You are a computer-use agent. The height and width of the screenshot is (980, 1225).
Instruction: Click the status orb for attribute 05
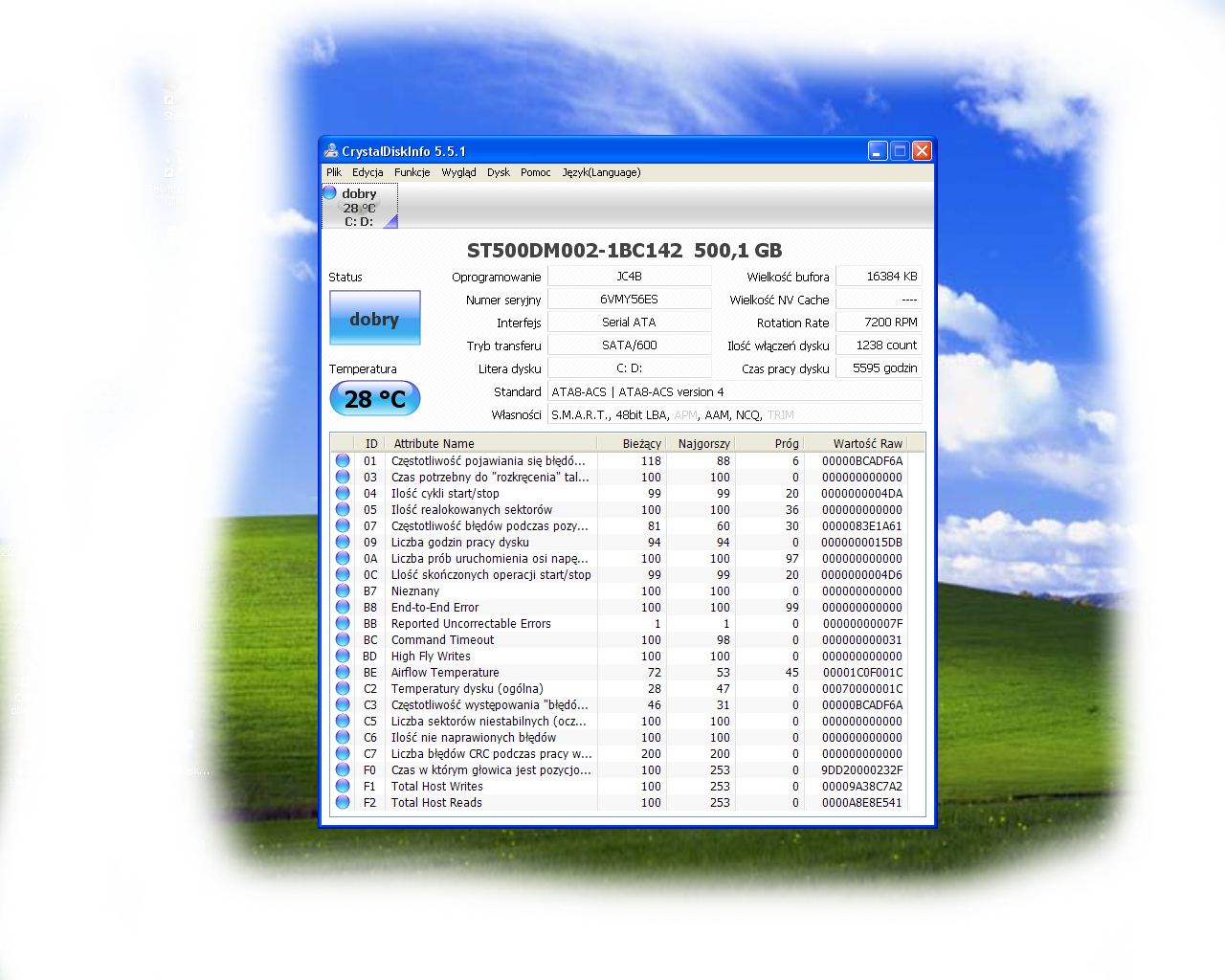[x=343, y=509]
